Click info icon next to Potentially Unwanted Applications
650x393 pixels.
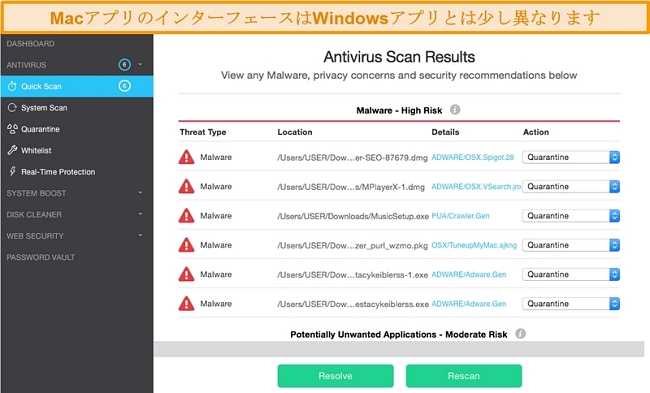tap(520, 334)
